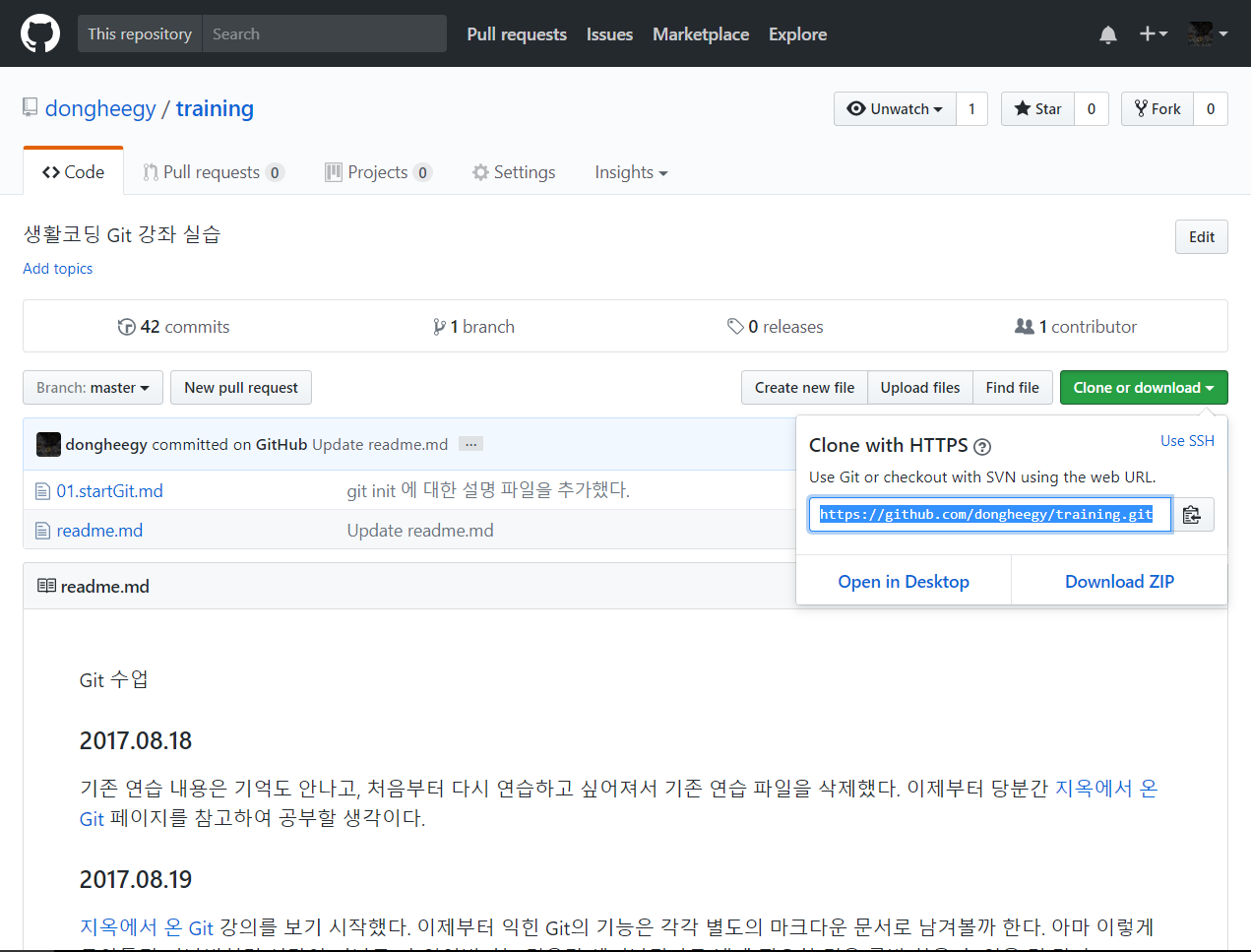This screenshot has height=952, width=1251.
Task: Switch clone method via Use SSH
Action: point(1187,441)
